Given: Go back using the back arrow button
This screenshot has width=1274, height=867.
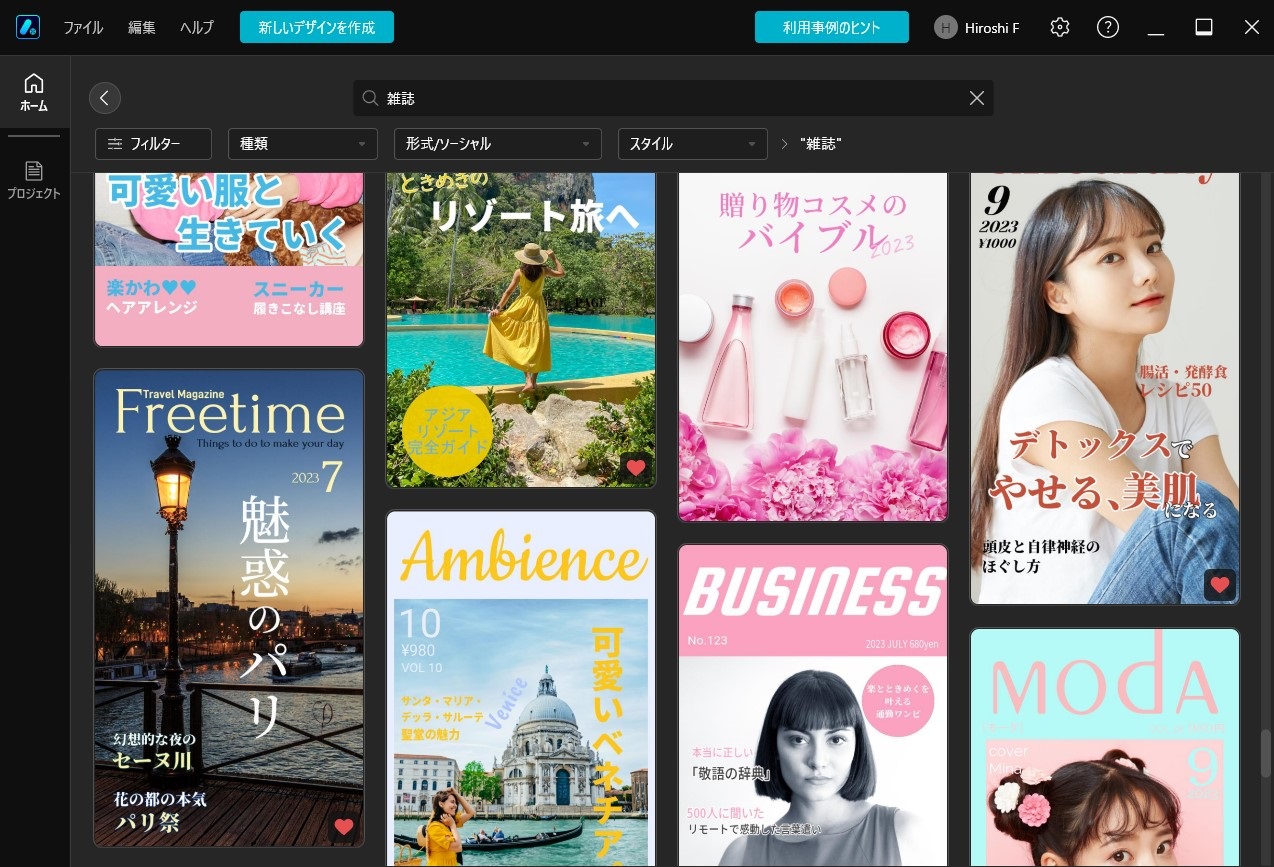Looking at the screenshot, I should (x=105, y=98).
